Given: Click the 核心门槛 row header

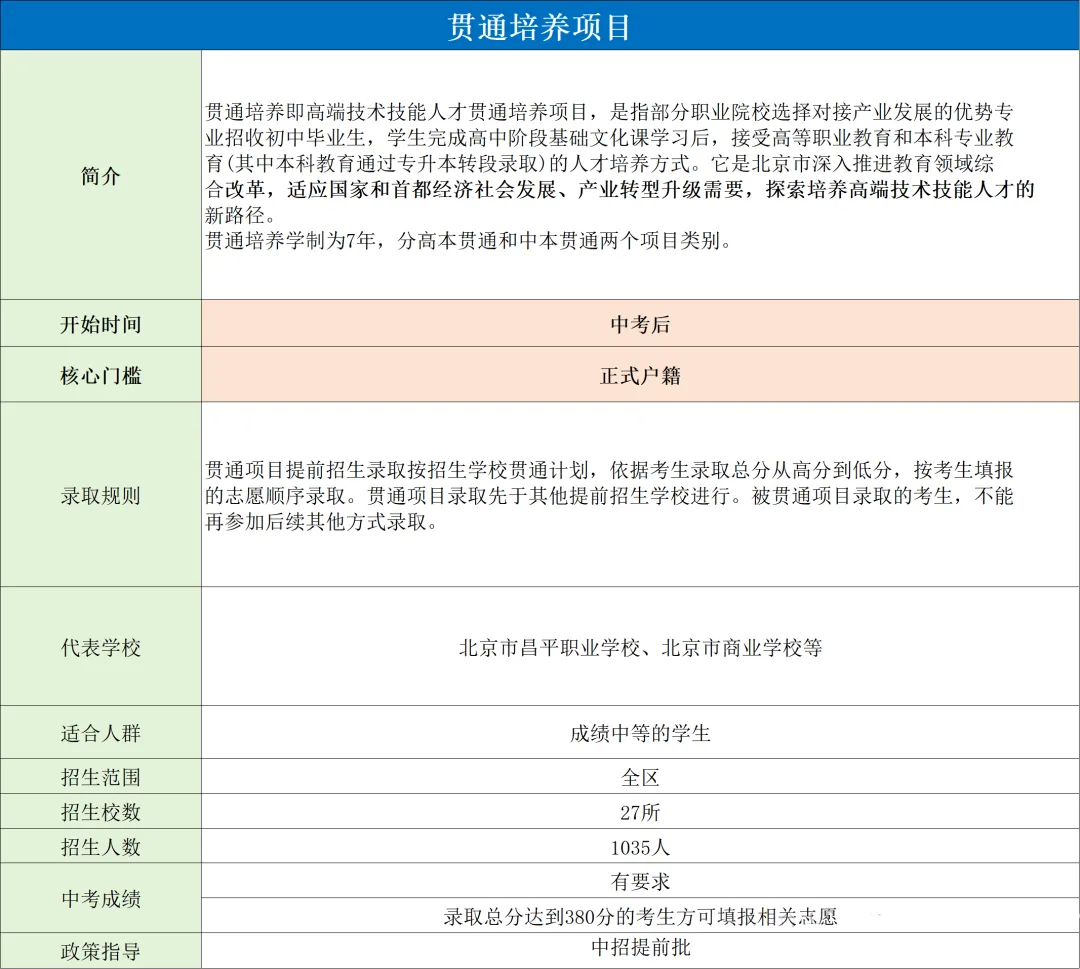Looking at the screenshot, I should pos(100,374).
